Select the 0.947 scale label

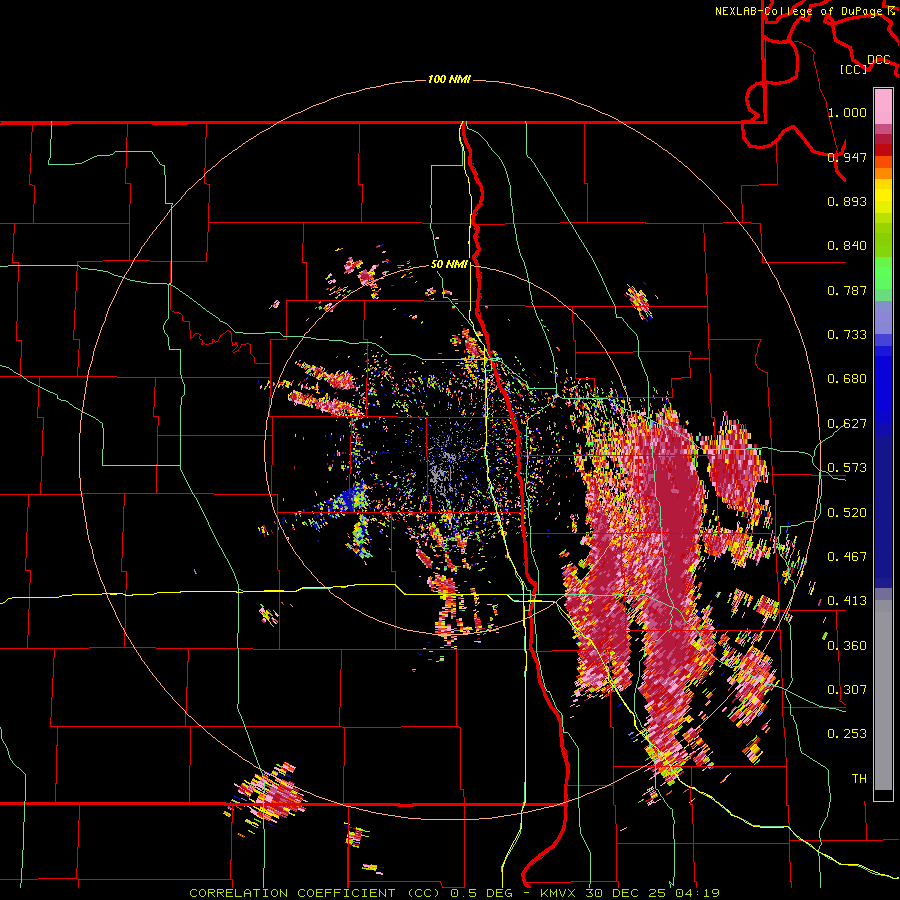coord(847,157)
